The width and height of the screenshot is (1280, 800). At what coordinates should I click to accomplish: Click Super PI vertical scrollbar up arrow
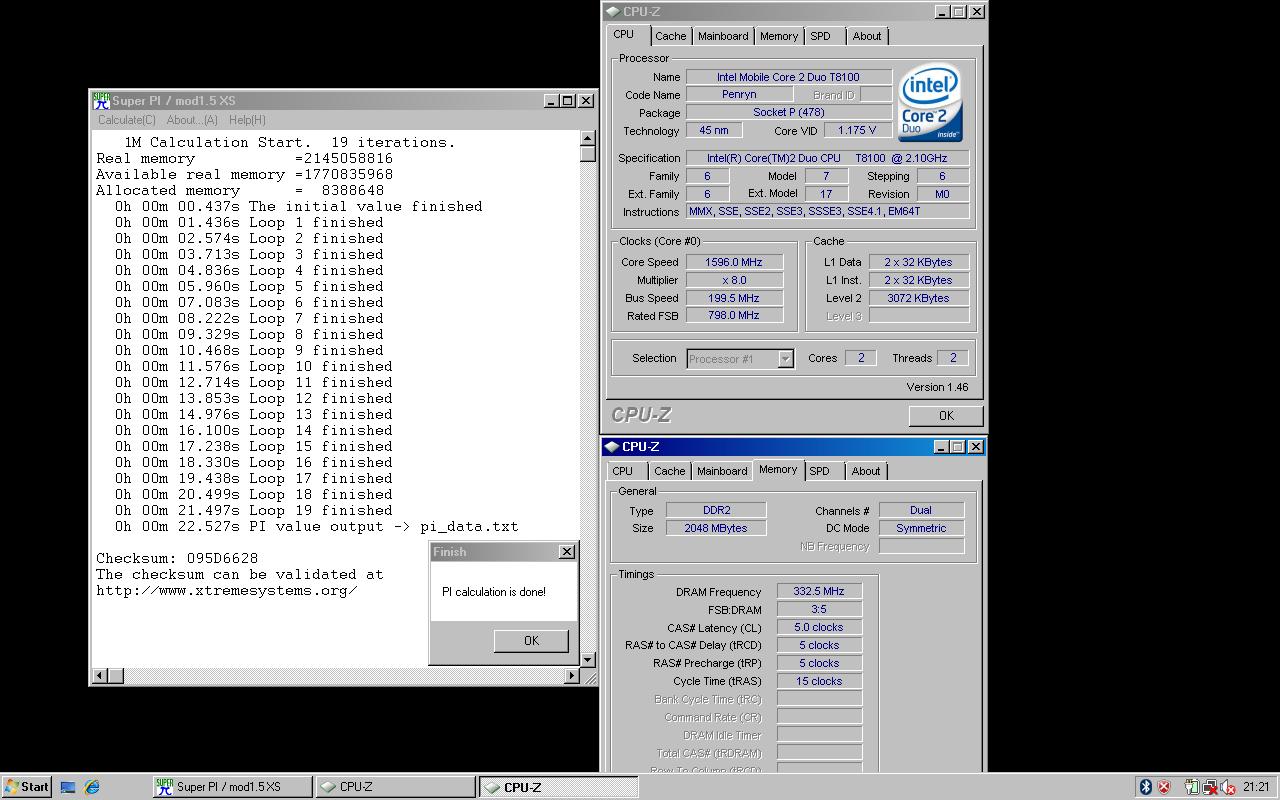[x=588, y=138]
